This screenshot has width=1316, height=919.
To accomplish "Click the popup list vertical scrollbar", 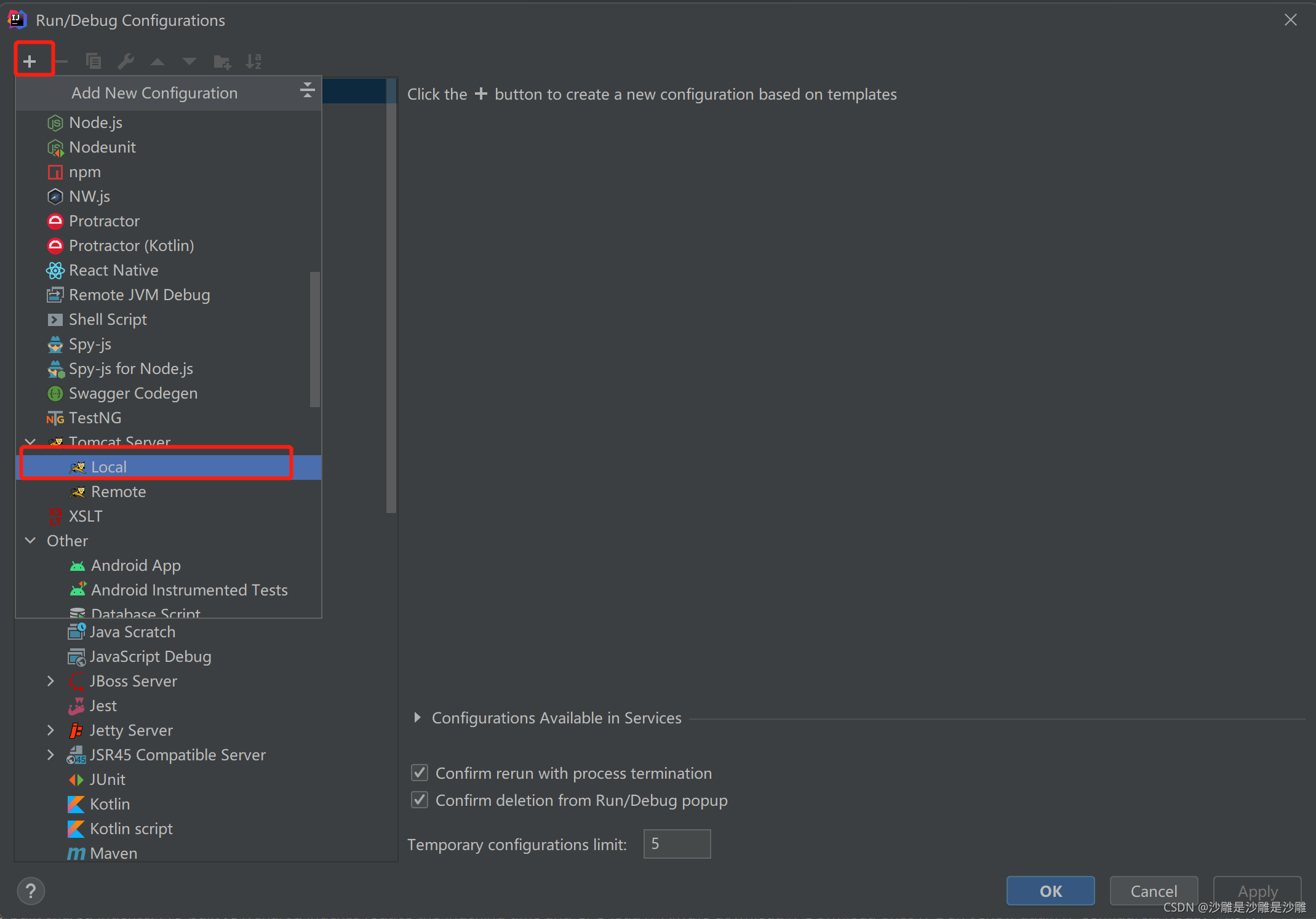I will 315,338.
